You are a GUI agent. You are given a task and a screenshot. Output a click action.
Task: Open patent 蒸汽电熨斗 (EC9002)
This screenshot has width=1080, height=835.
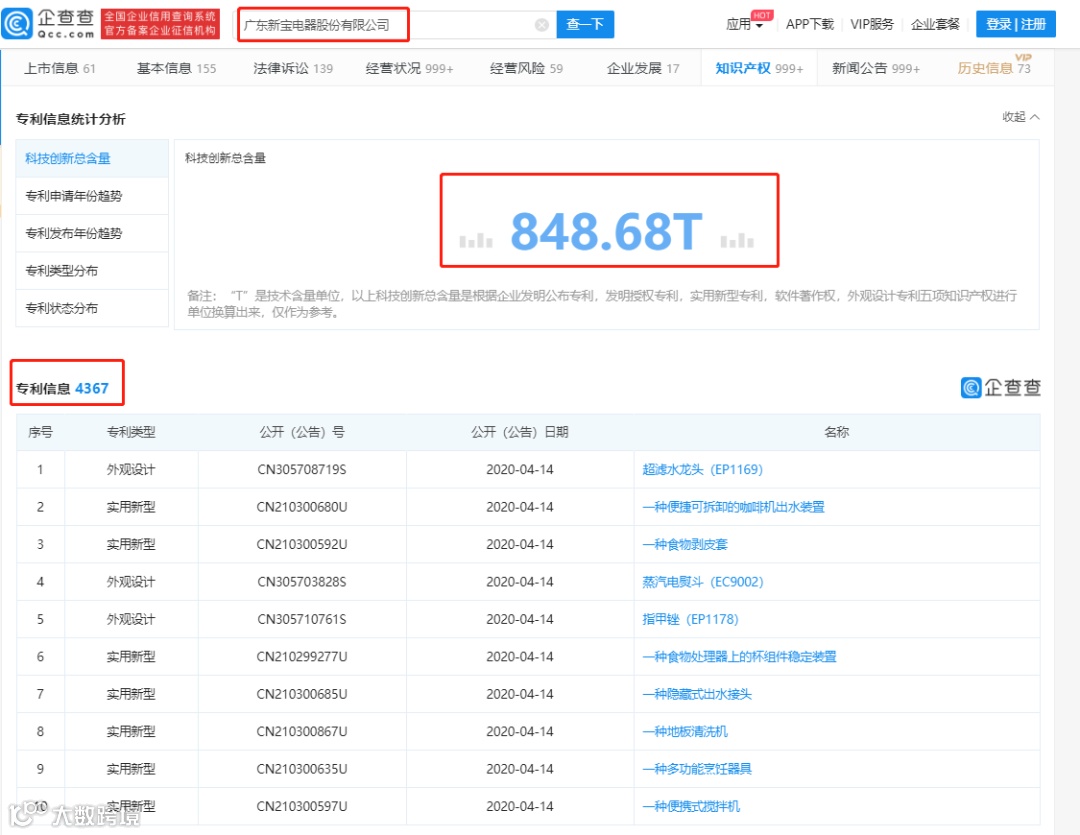[702, 581]
